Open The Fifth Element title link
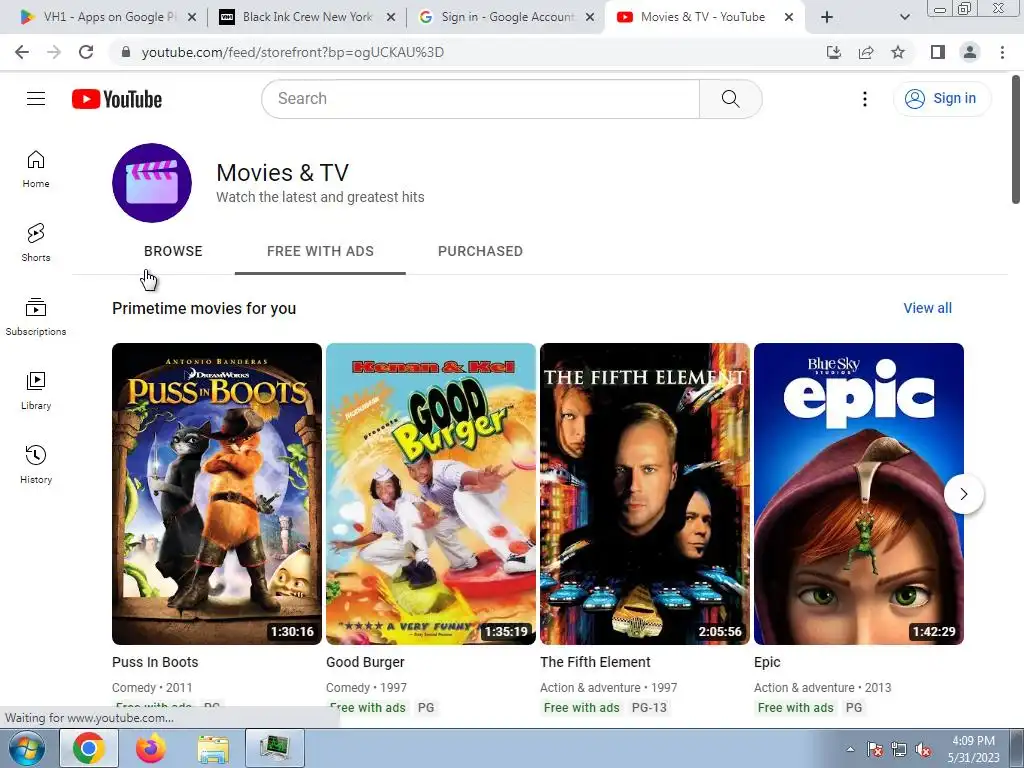1024x768 pixels. (595, 662)
